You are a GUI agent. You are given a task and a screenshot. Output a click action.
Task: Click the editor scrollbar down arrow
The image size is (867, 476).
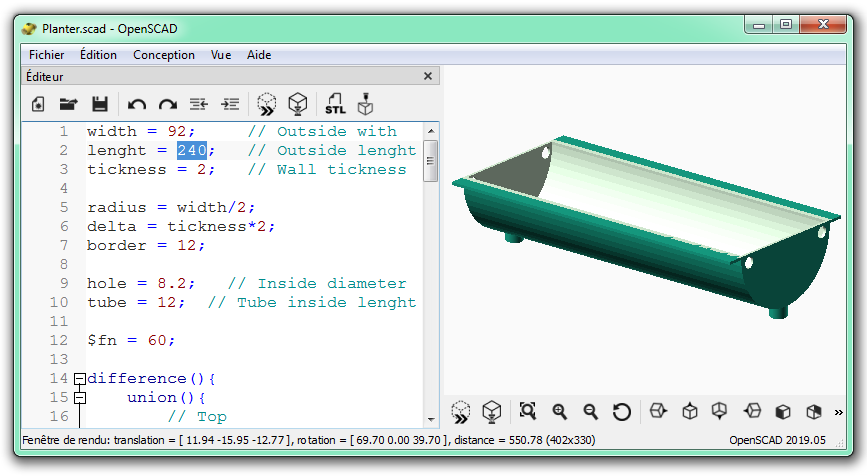click(x=431, y=420)
